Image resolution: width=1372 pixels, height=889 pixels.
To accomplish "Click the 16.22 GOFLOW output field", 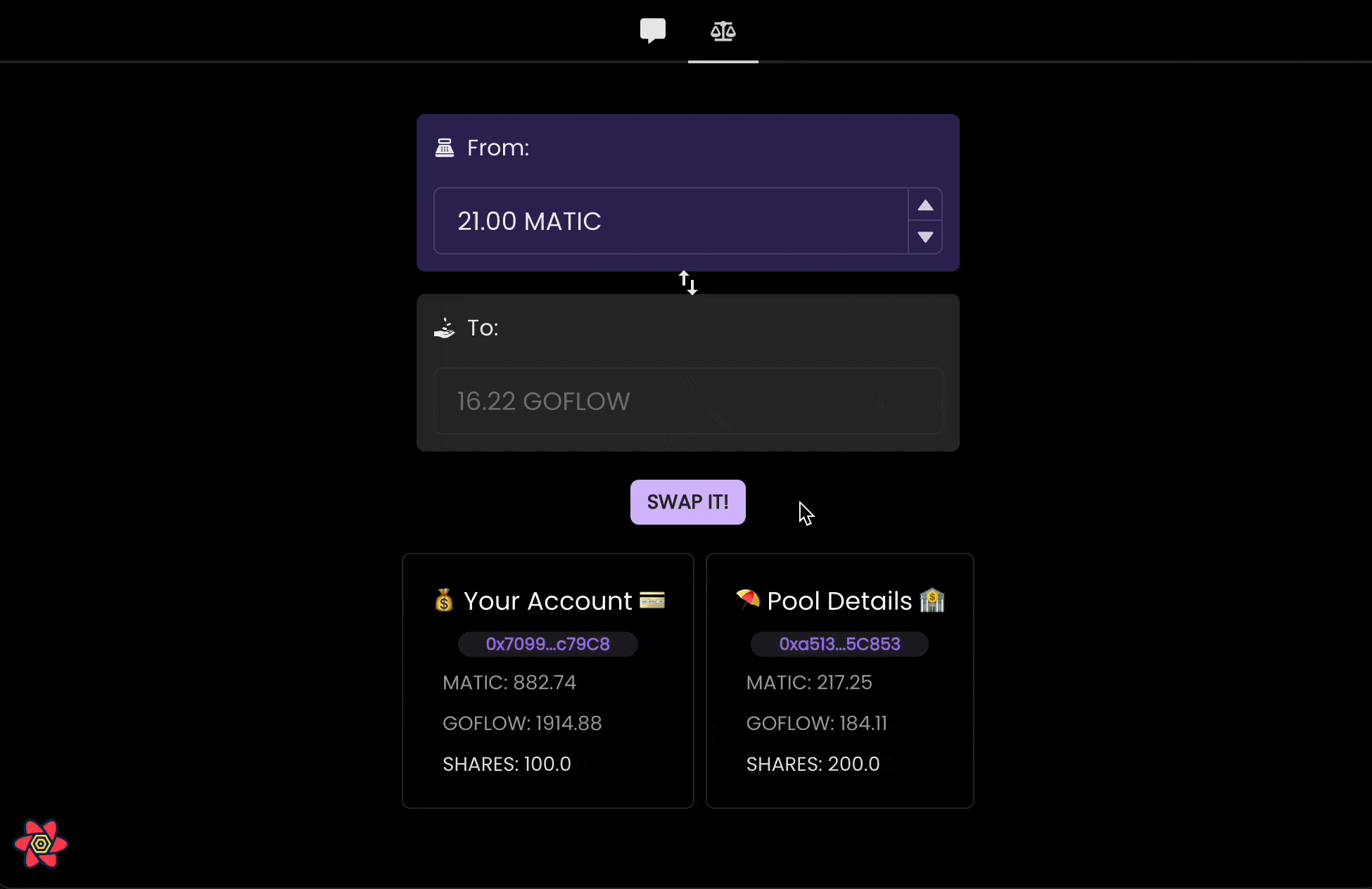I will 687,401.
